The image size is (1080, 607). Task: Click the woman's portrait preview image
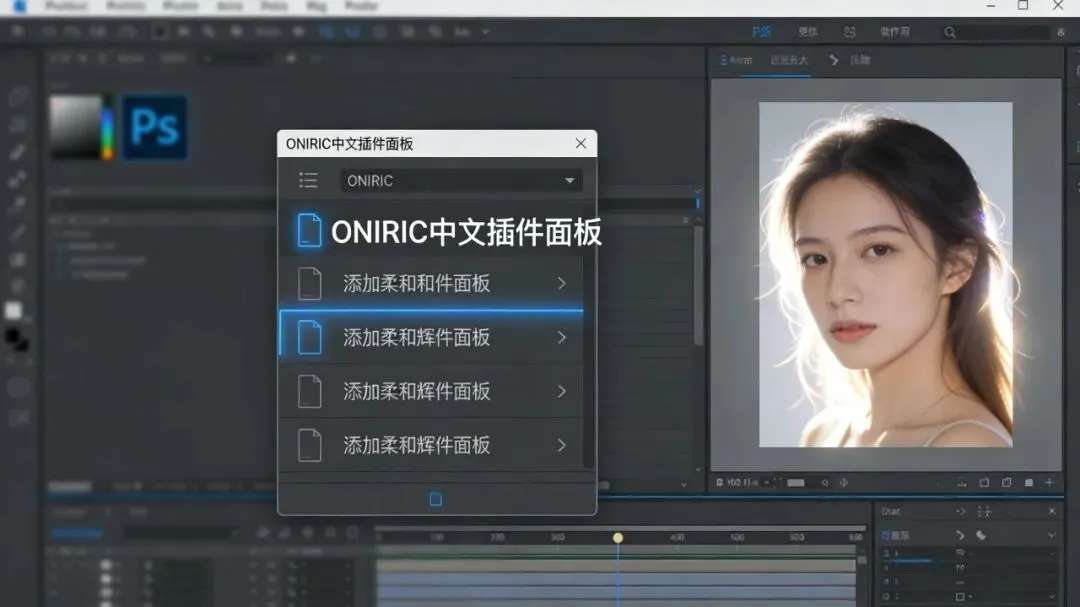click(x=886, y=275)
